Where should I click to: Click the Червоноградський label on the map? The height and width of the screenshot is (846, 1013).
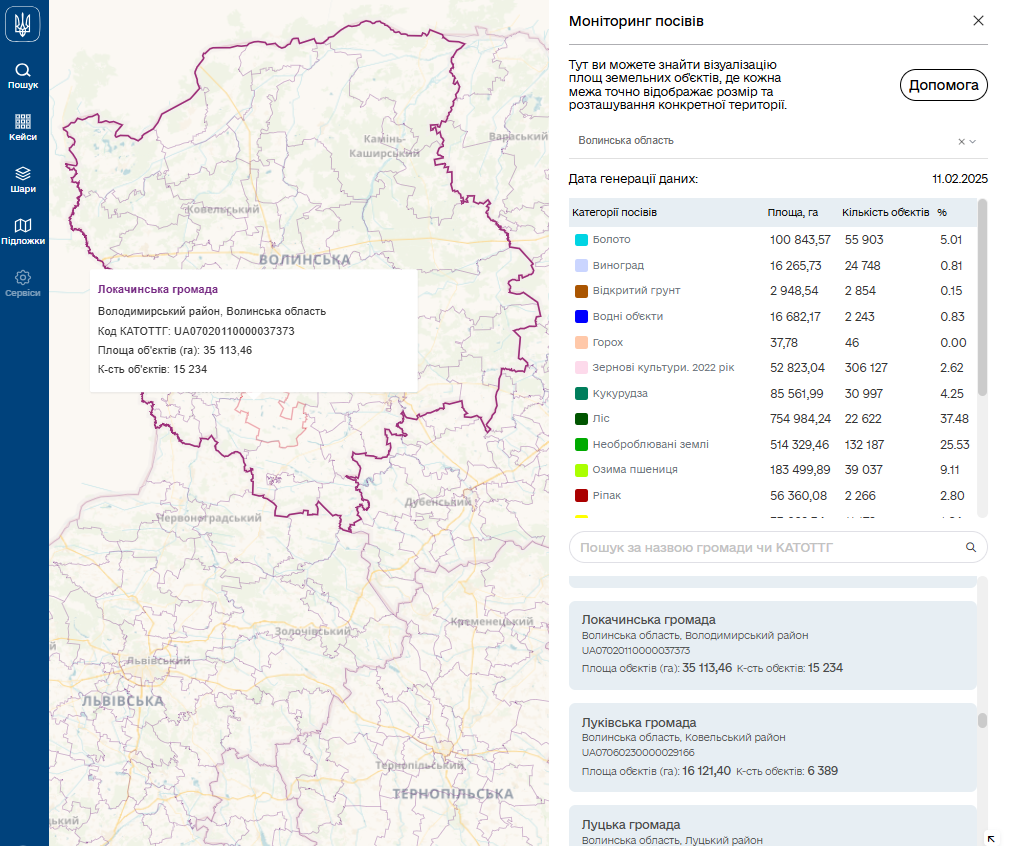click(x=209, y=518)
